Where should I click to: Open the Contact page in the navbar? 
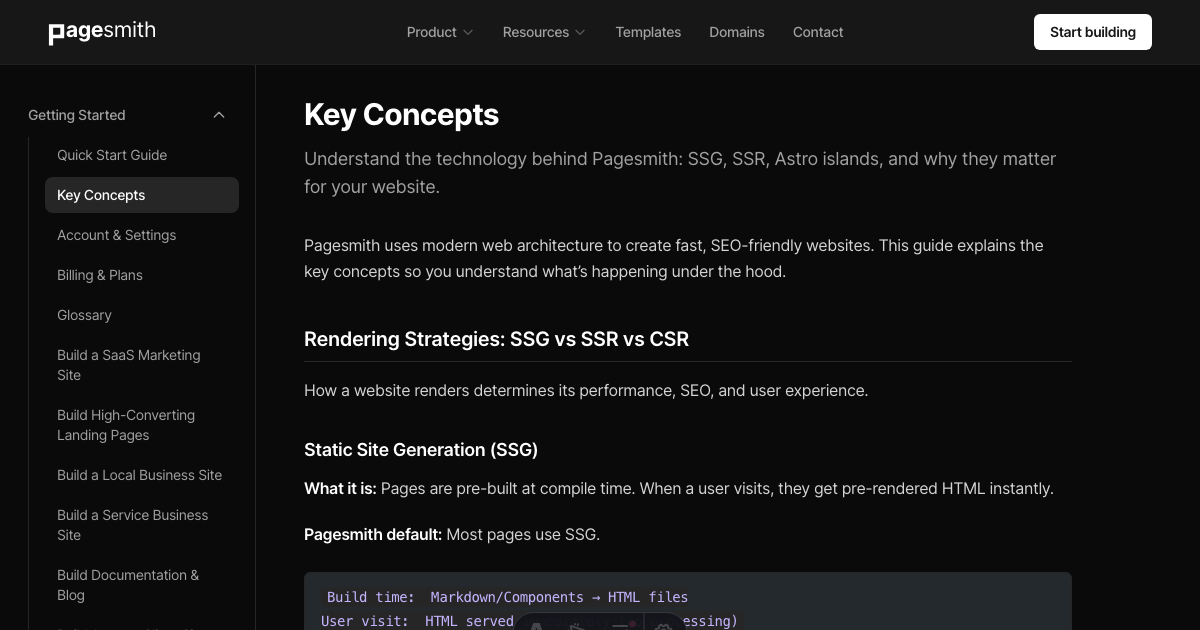[x=818, y=32]
